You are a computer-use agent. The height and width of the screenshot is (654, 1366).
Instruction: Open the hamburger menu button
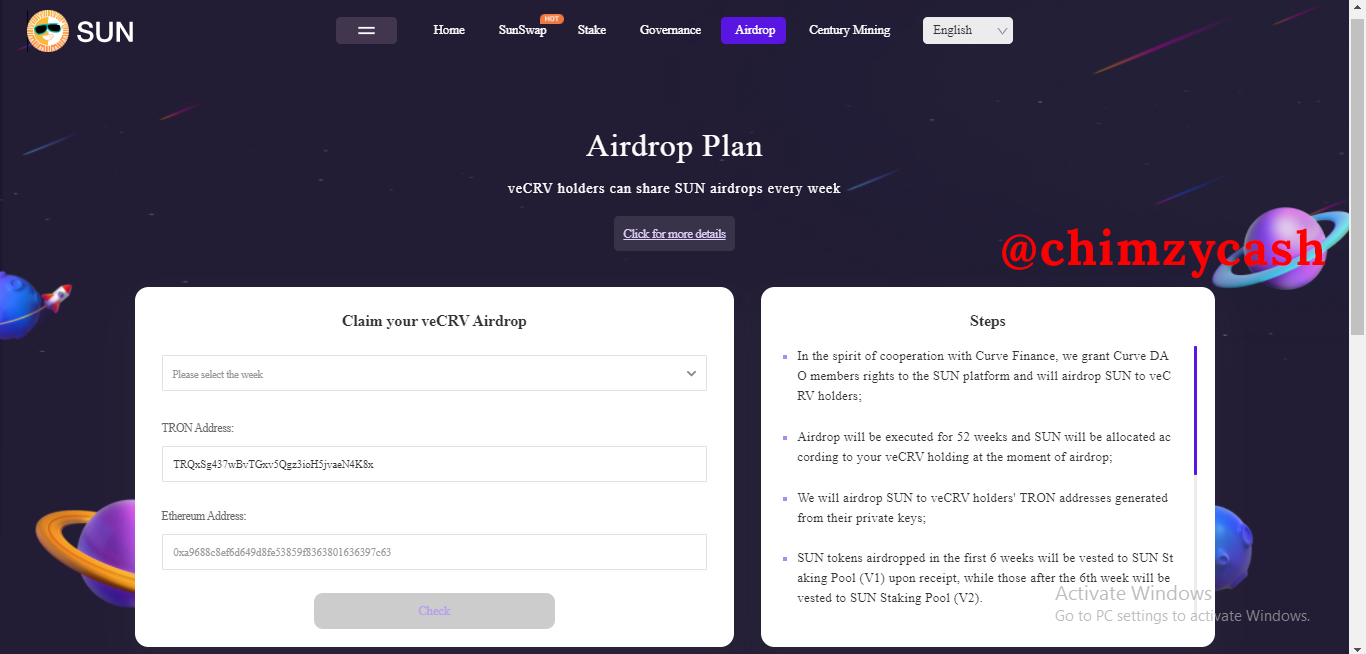(366, 31)
